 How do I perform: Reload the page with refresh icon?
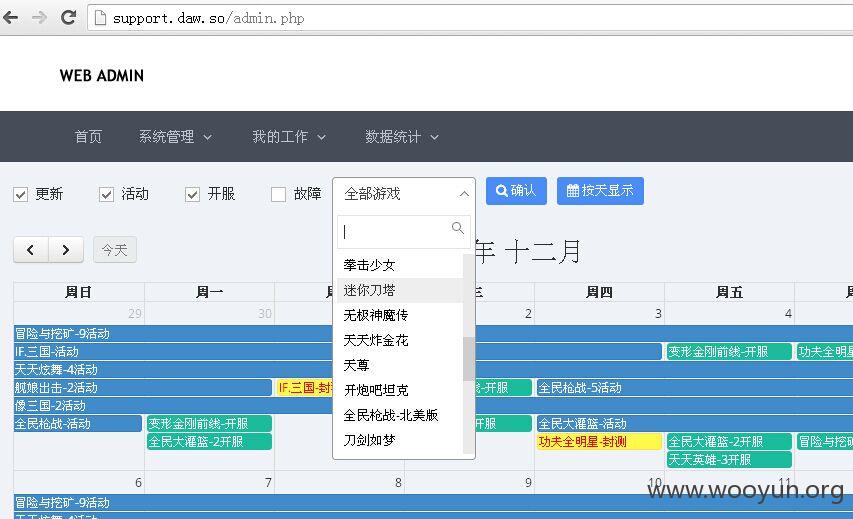click(x=68, y=17)
